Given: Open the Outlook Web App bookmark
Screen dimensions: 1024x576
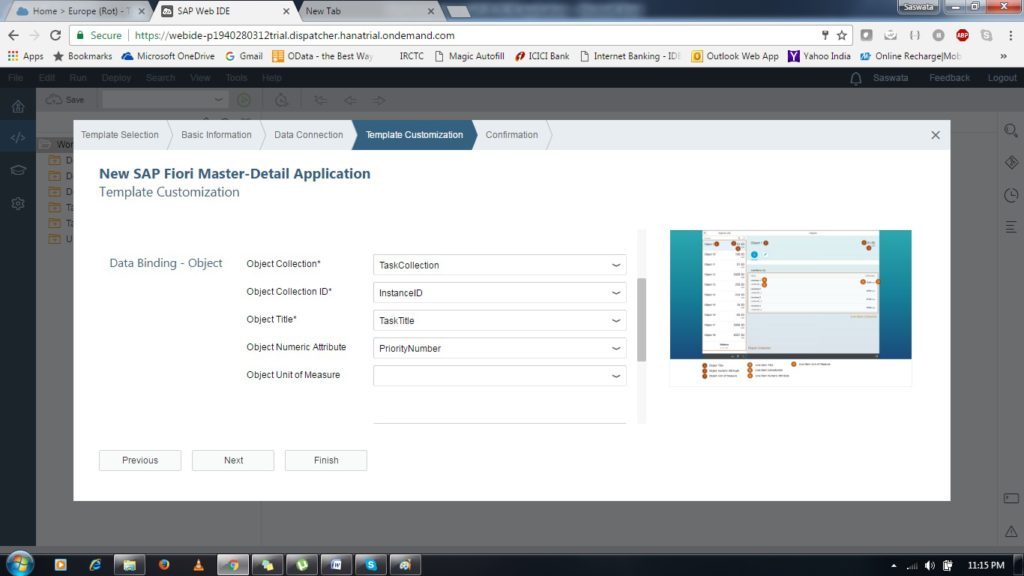Looking at the screenshot, I should 735,56.
